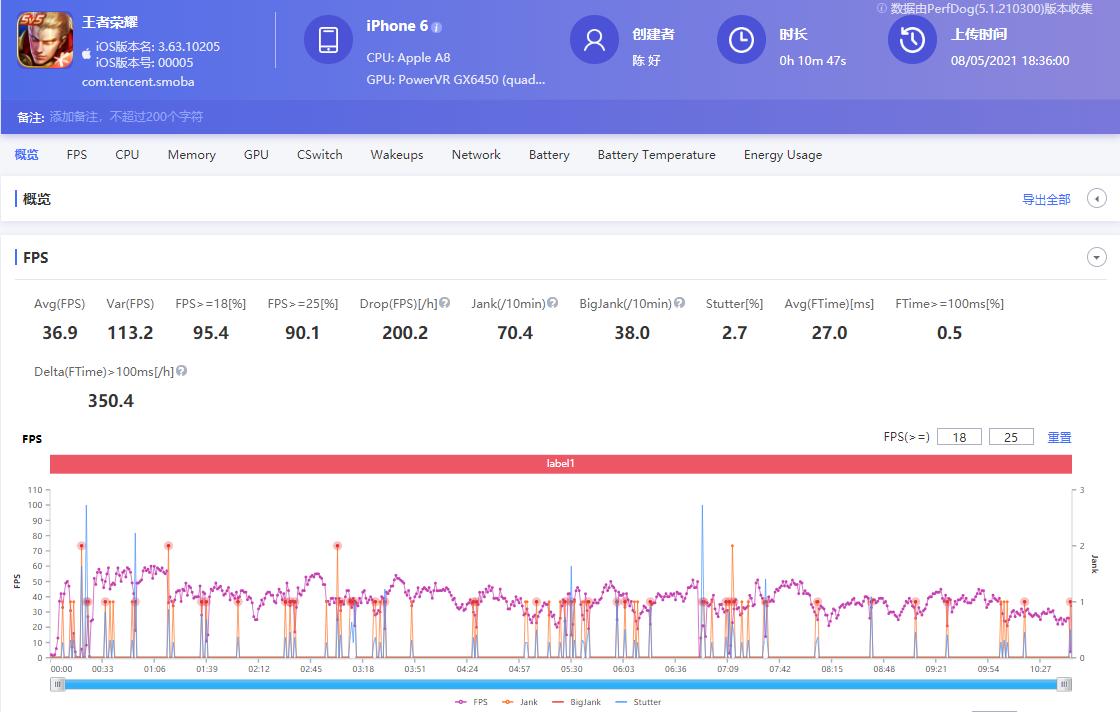Click the 重置 reset link

[1059, 437]
